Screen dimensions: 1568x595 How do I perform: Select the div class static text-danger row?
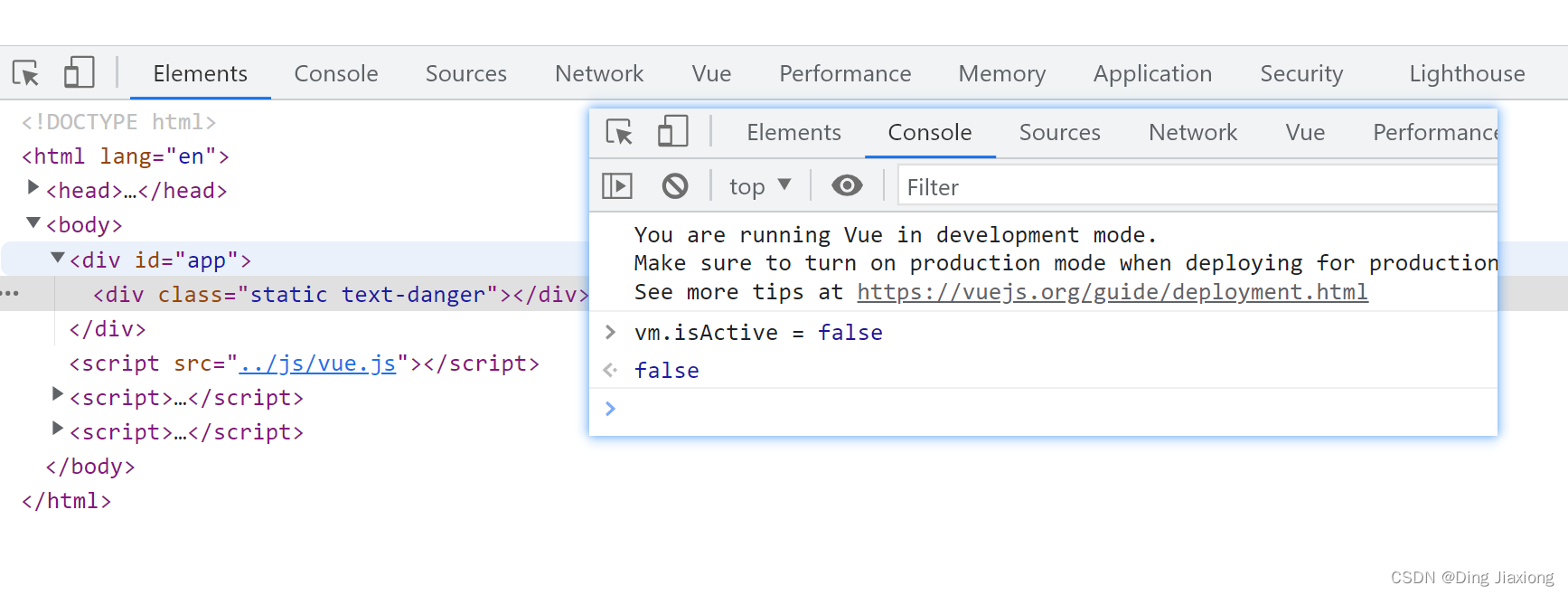point(341,294)
